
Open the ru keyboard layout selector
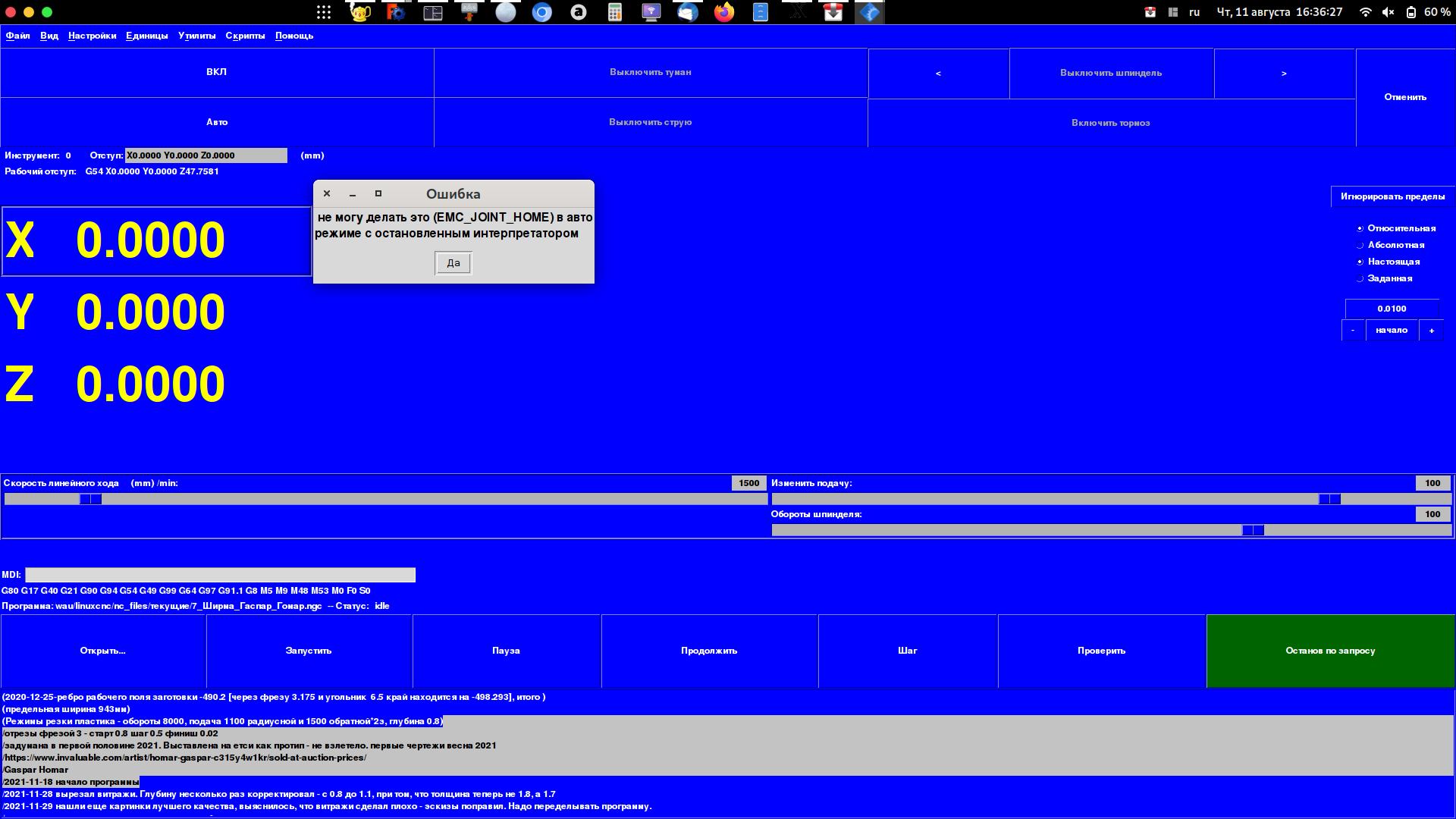tap(1194, 12)
